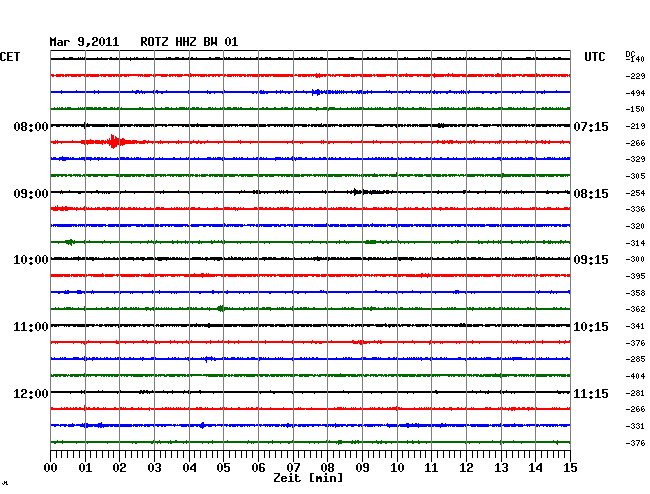Click the UTC time label "10:15"

click(591, 327)
